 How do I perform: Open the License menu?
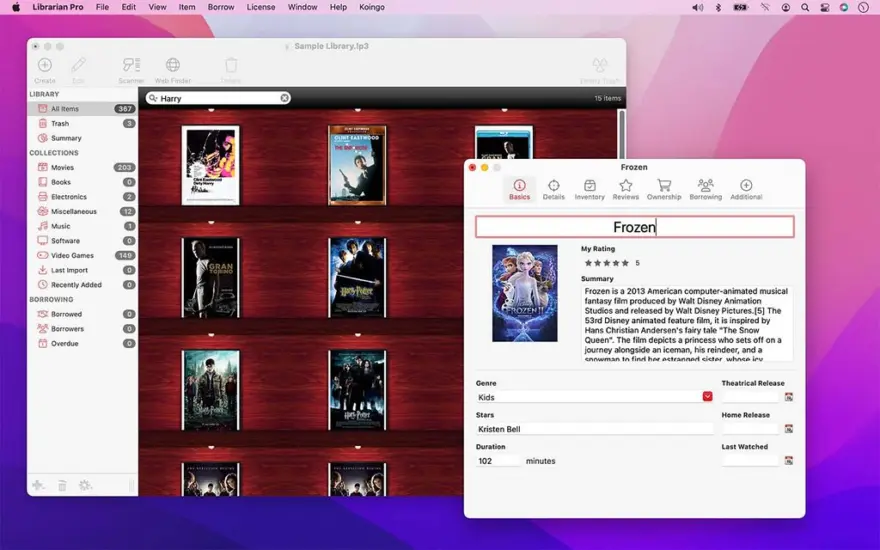261,7
